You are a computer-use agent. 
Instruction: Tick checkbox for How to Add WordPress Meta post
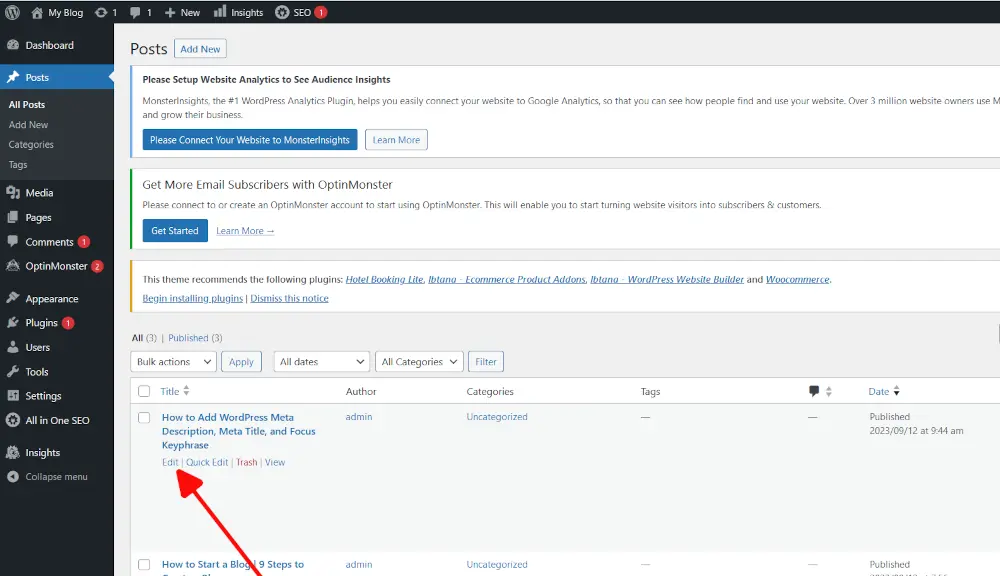(144, 417)
